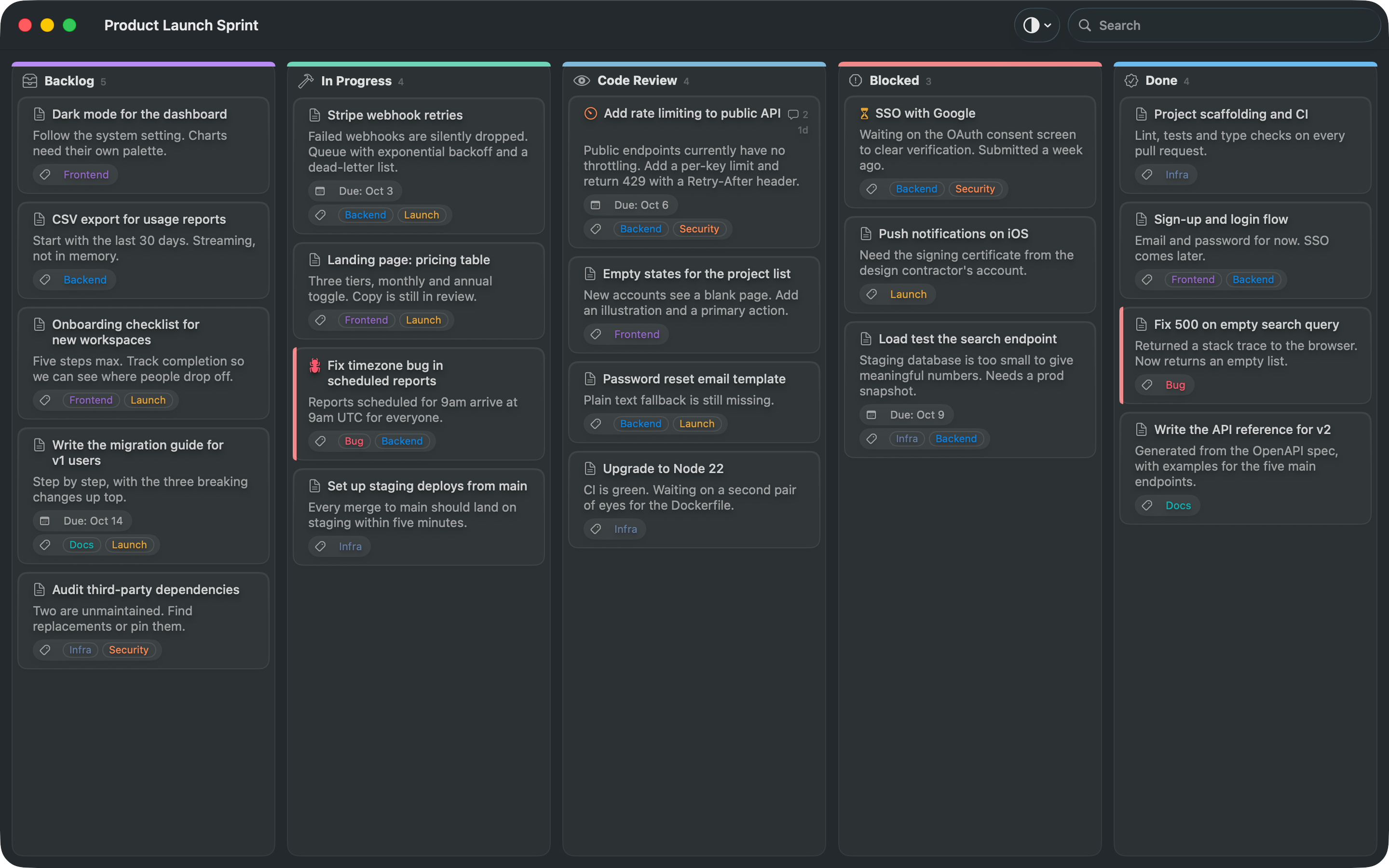Click the Bug tag on Fix timezone bug card
The height and width of the screenshot is (868, 1389).
pos(354,441)
